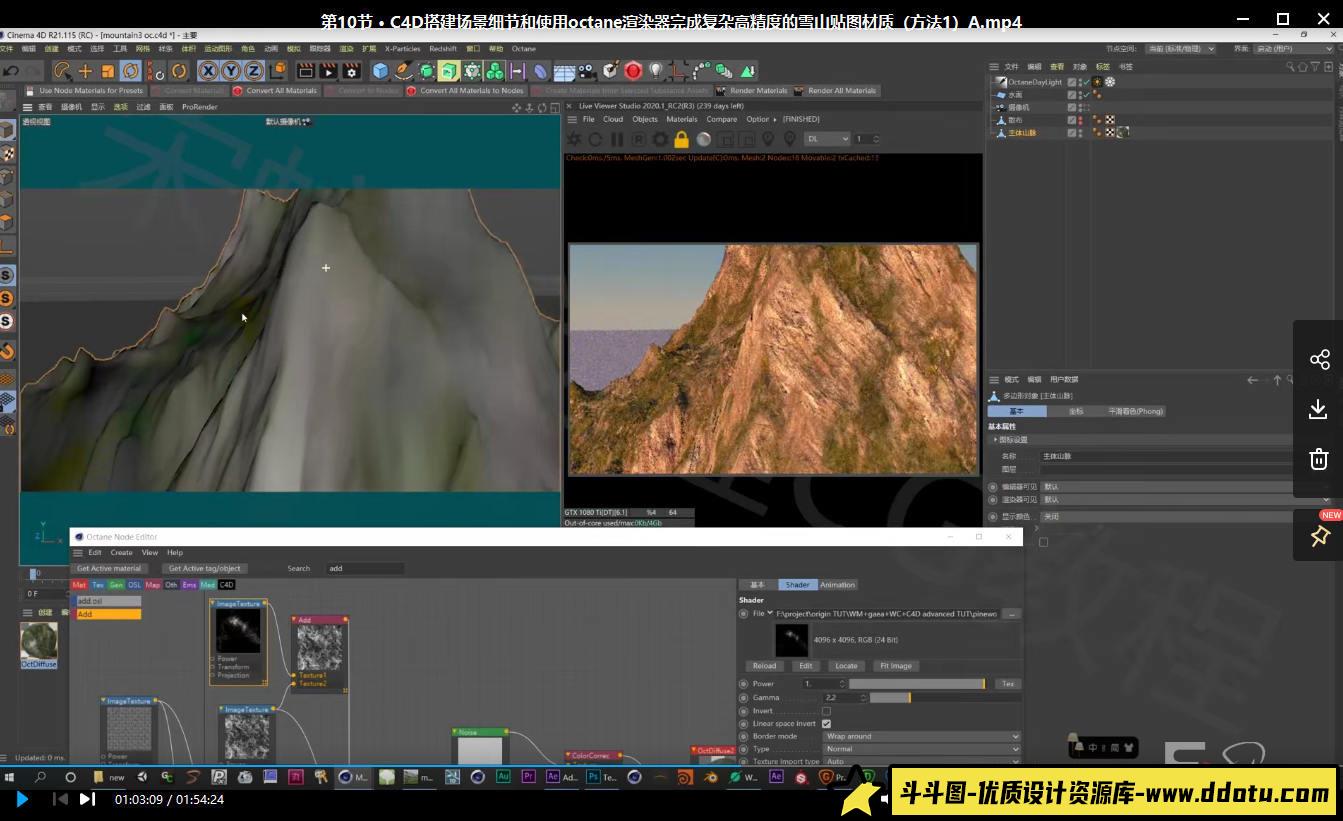The image size is (1343, 821).
Task: Click the Reload texture button
Action: pyautogui.click(x=764, y=666)
